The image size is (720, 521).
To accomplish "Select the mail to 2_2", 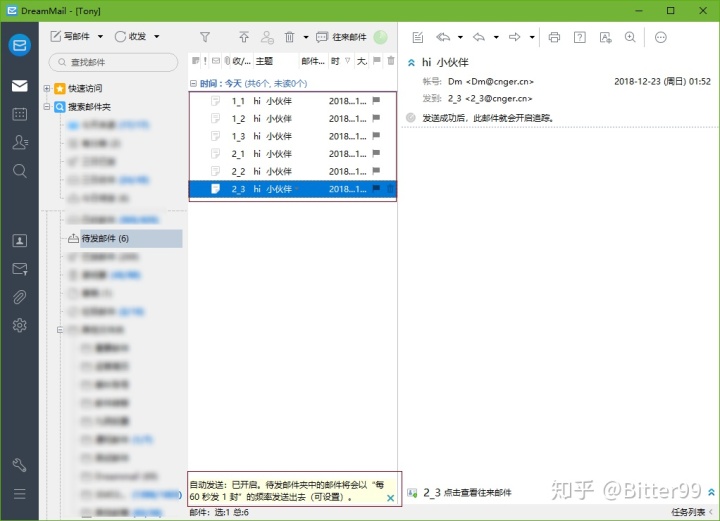I will (292, 171).
